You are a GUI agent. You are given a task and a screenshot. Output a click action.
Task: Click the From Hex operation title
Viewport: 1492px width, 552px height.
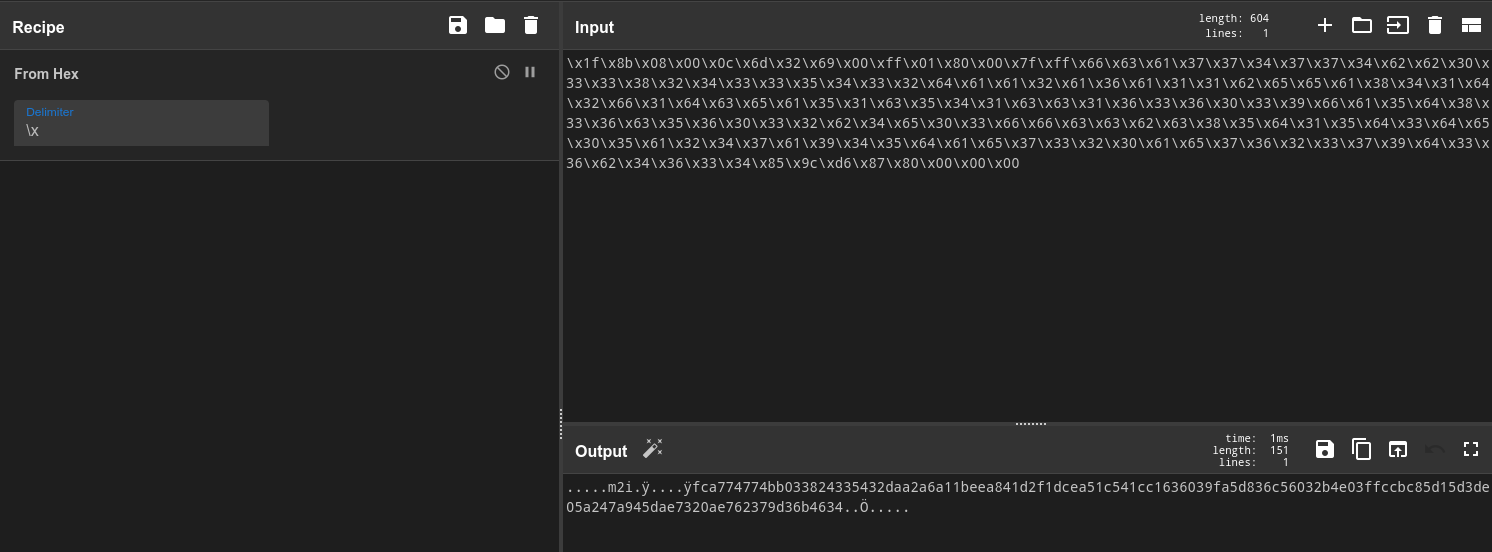(x=46, y=74)
